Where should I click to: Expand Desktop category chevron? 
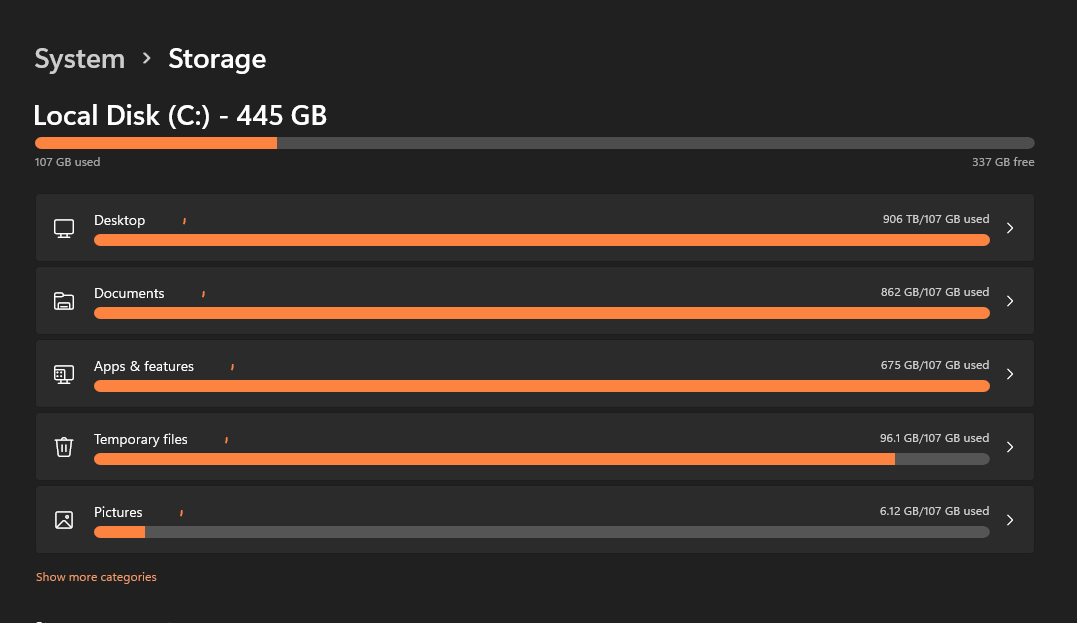1010,228
